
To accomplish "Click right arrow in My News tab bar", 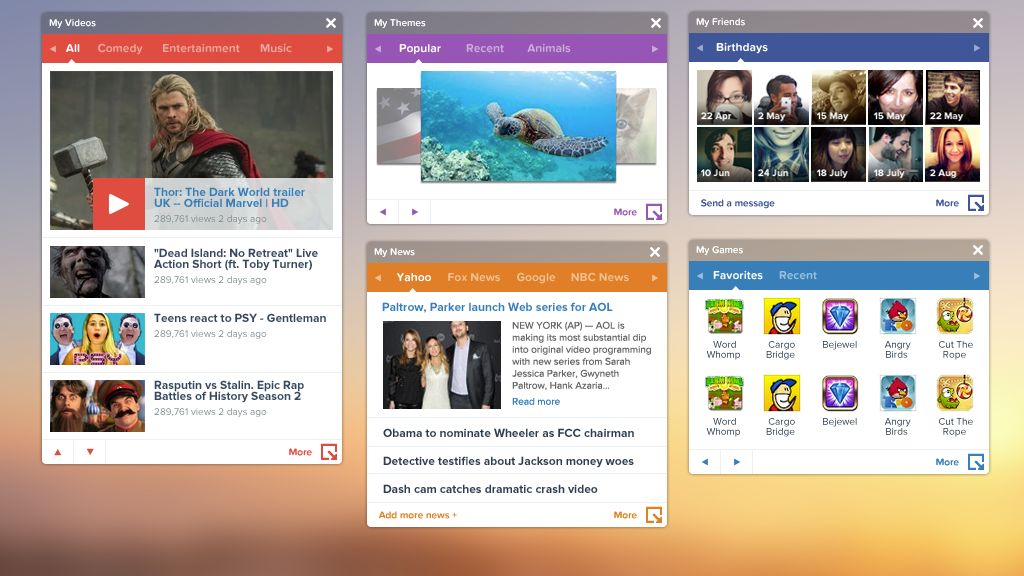I will pos(654,278).
